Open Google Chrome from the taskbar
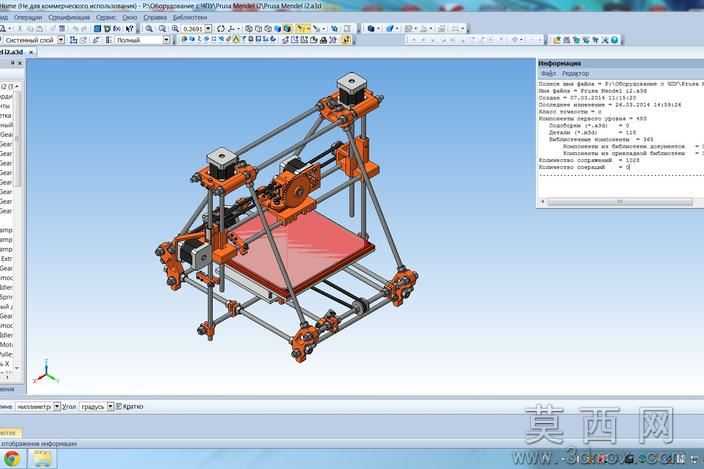Image resolution: width=704 pixels, height=469 pixels. [12, 459]
